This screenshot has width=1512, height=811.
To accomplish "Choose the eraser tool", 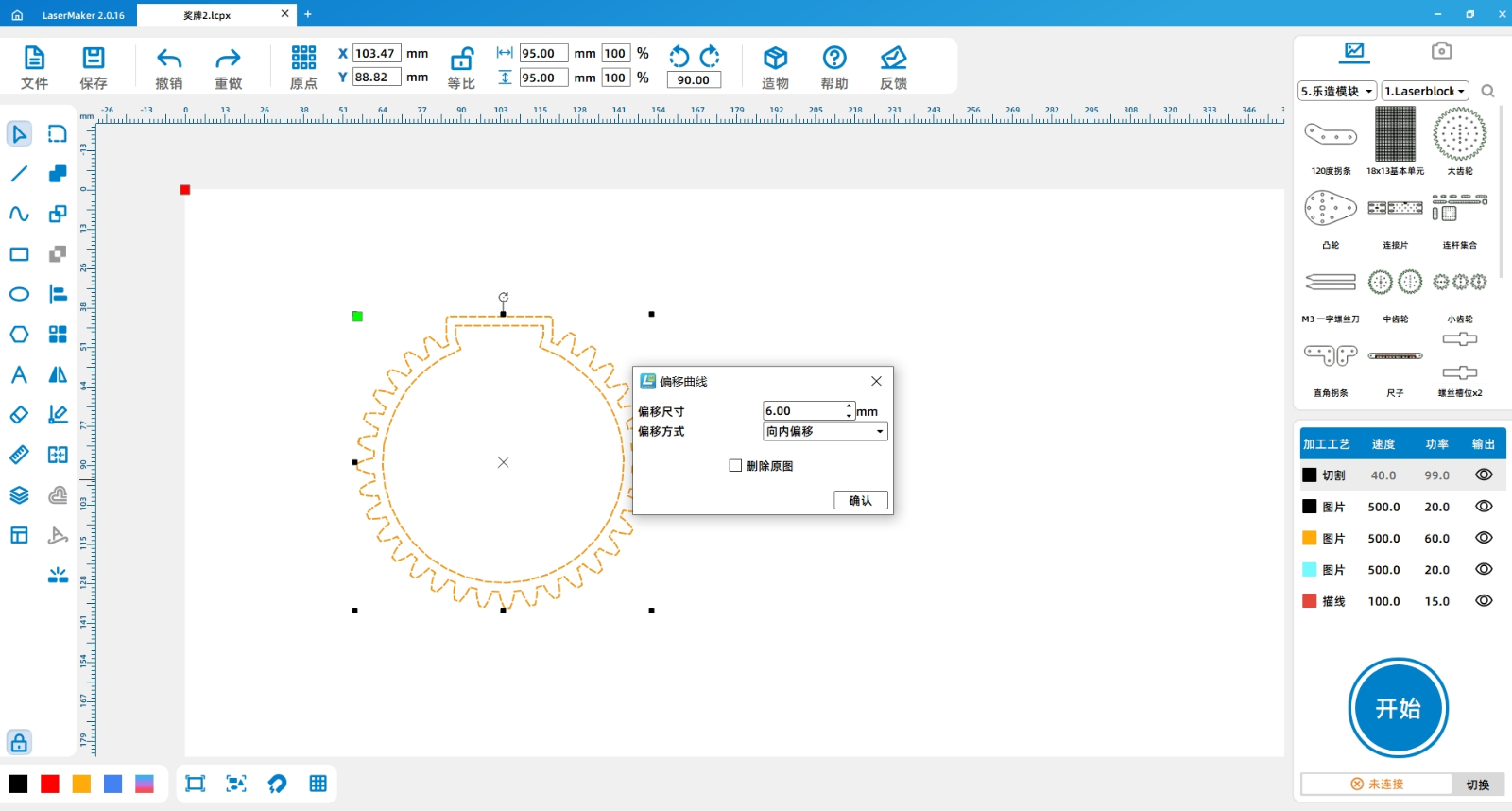I will tap(19, 415).
